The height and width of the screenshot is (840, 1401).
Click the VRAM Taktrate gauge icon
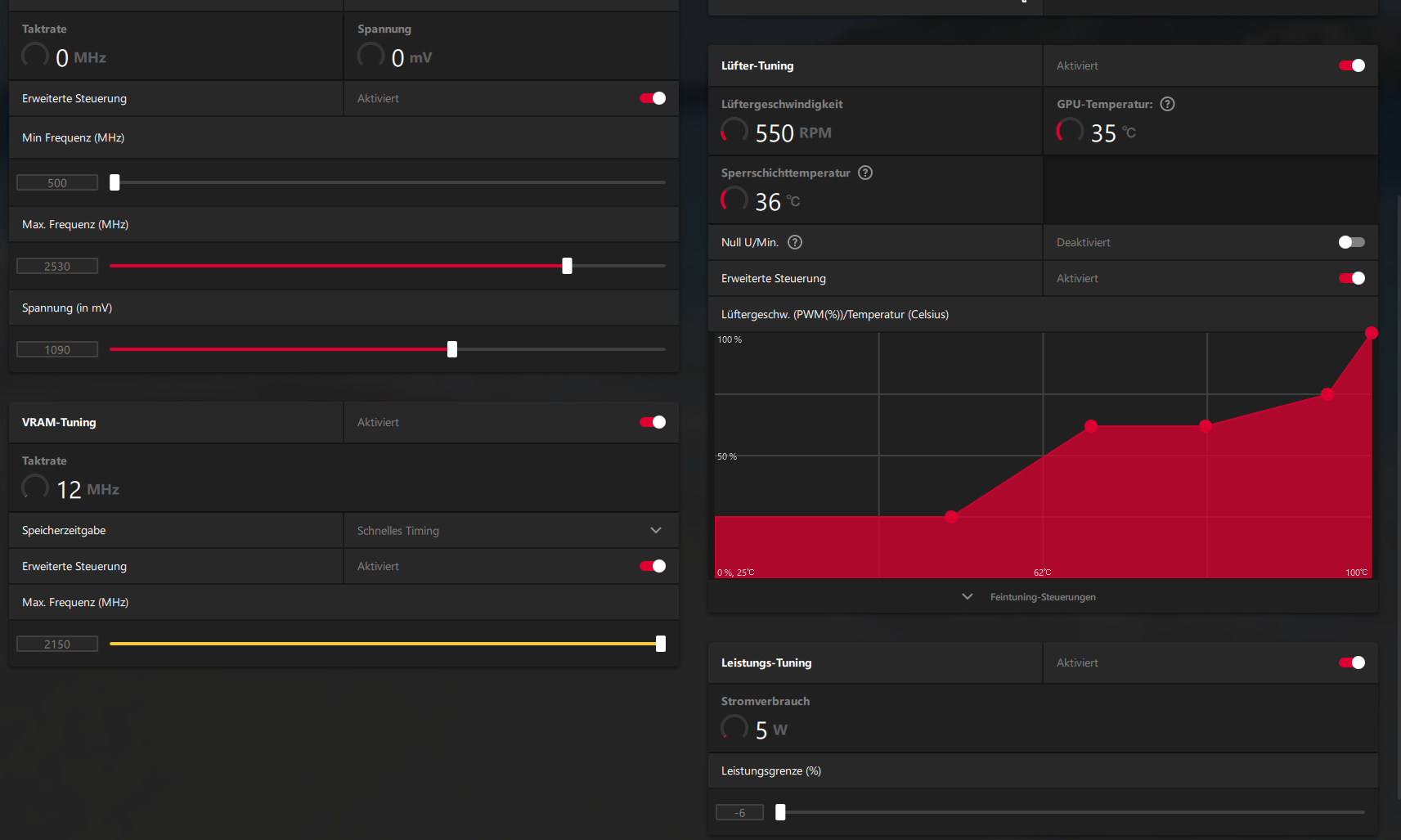tap(35, 487)
